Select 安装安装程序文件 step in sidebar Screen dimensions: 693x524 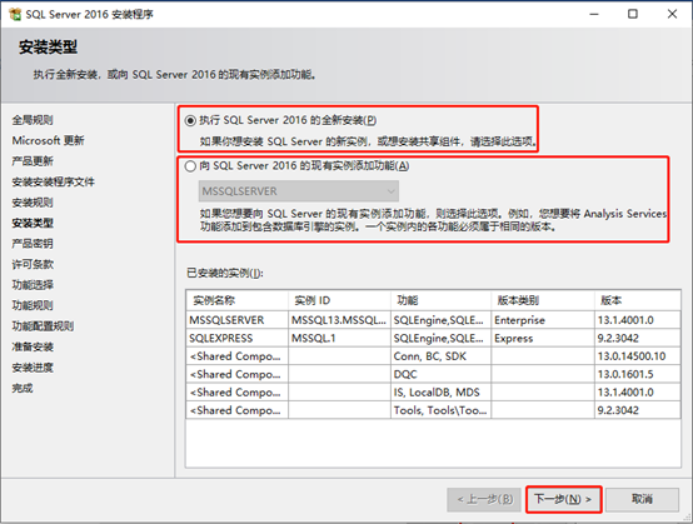click(x=53, y=182)
